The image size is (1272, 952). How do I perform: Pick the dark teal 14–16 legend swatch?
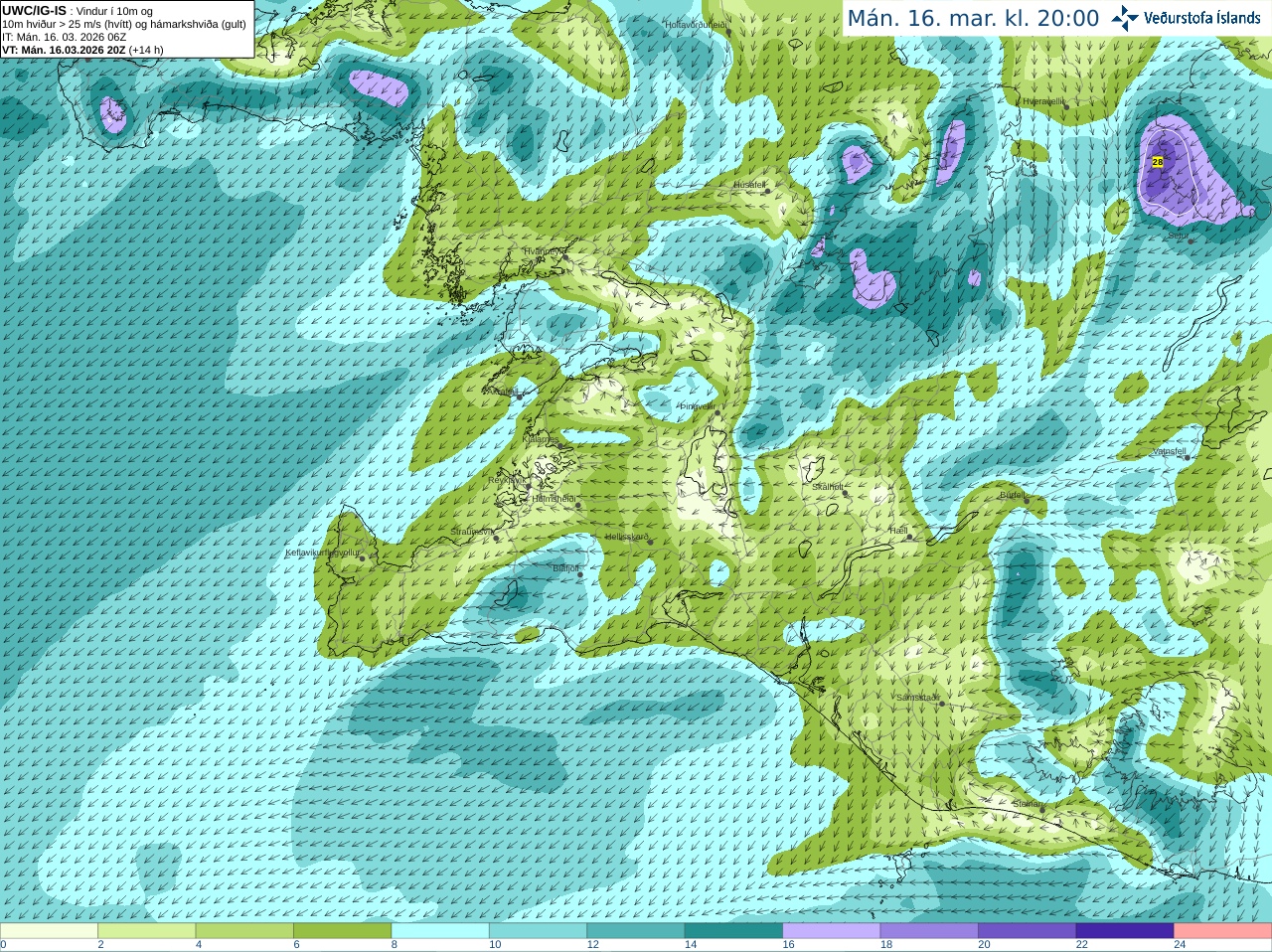(x=734, y=931)
